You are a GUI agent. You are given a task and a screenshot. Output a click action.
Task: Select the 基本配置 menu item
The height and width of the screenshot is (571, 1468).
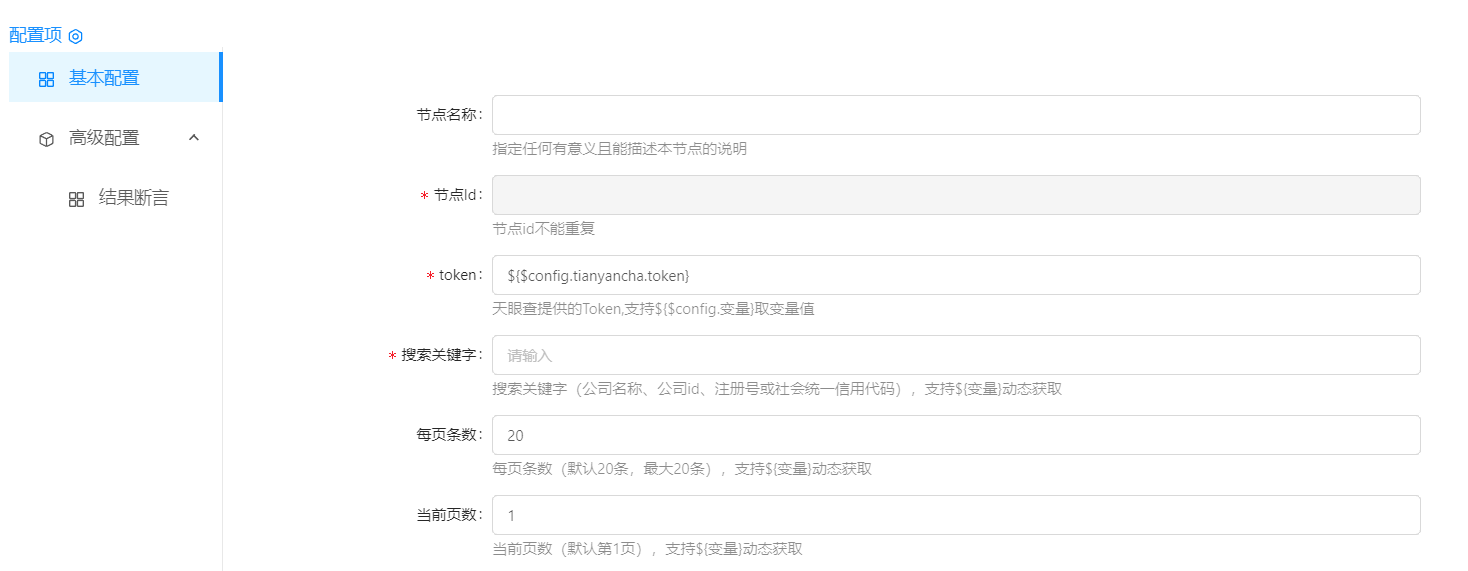[x=104, y=78]
